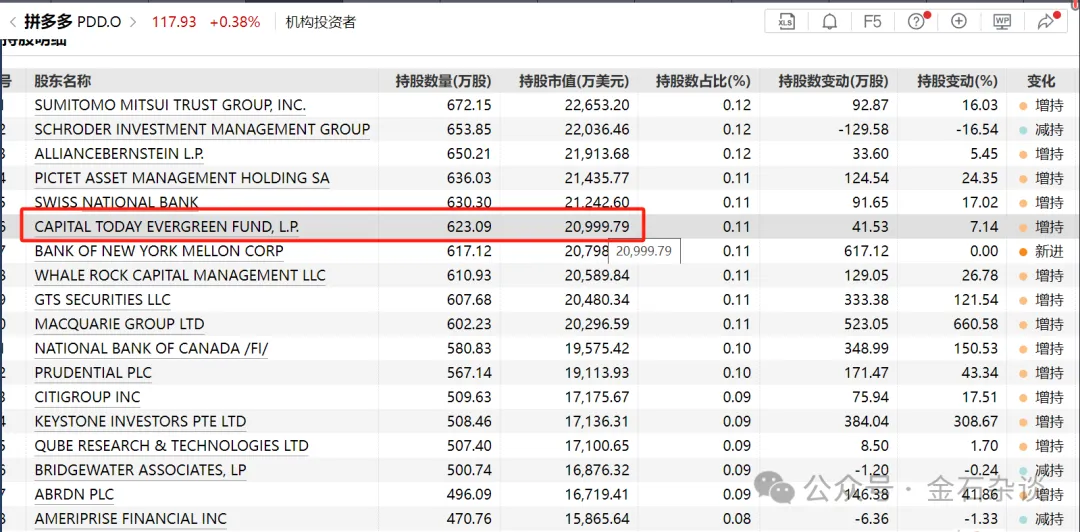Image resolution: width=1080 pixels, height=532 pixels.
Task: Open ABRDN PLC shareholder link
Action: [74, 494]
